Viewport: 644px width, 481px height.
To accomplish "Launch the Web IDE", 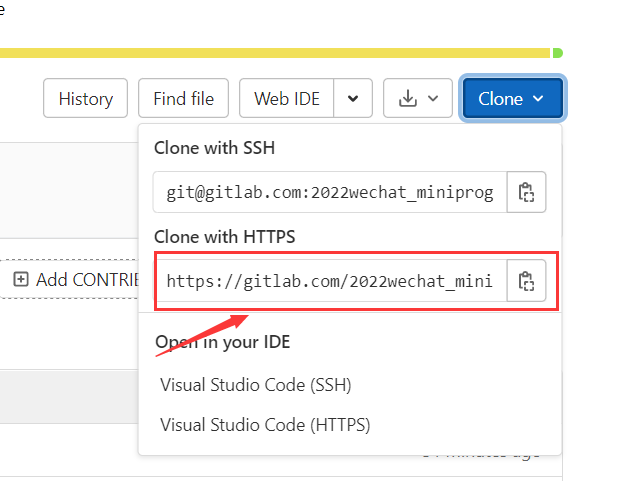I will pos(287,99).
